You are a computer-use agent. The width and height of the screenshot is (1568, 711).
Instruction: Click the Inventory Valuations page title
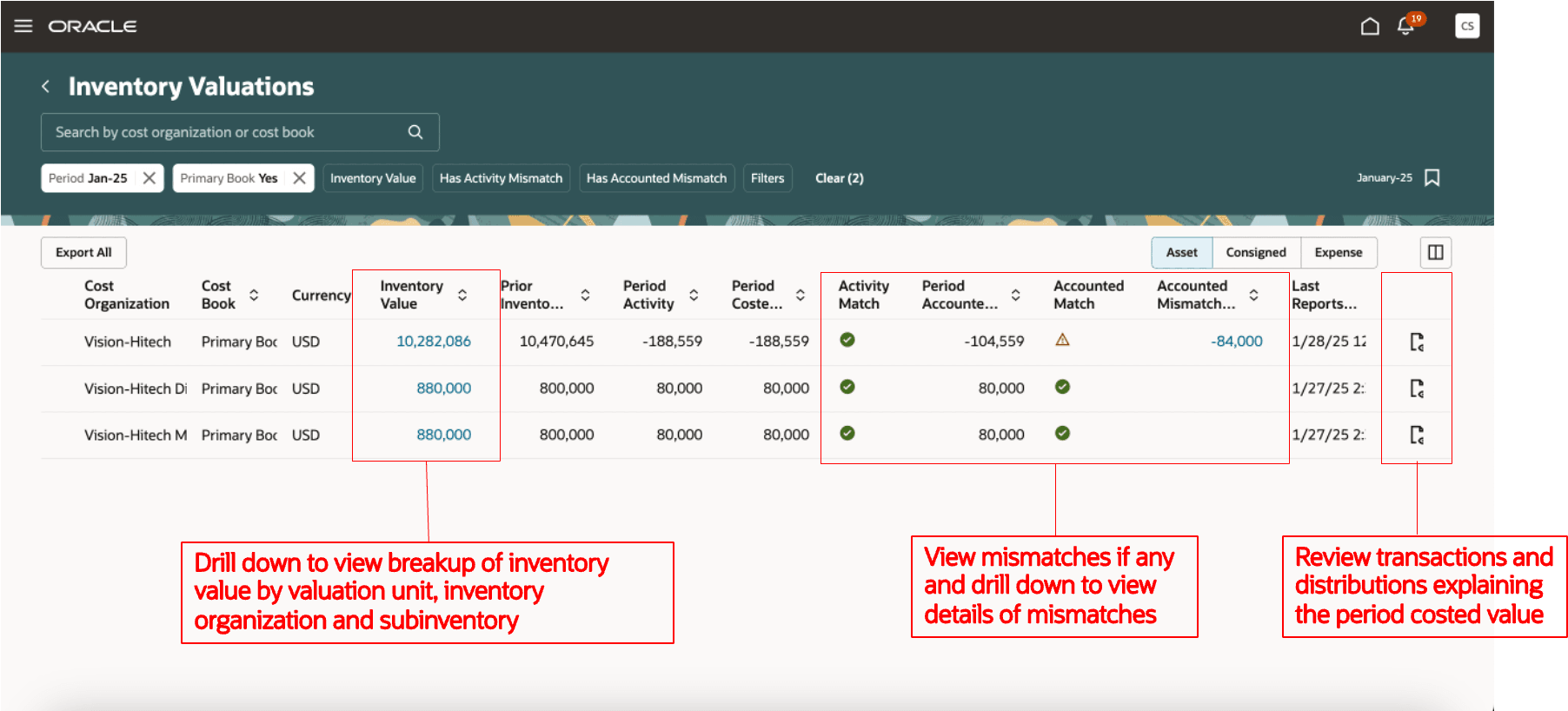(191, 86)
